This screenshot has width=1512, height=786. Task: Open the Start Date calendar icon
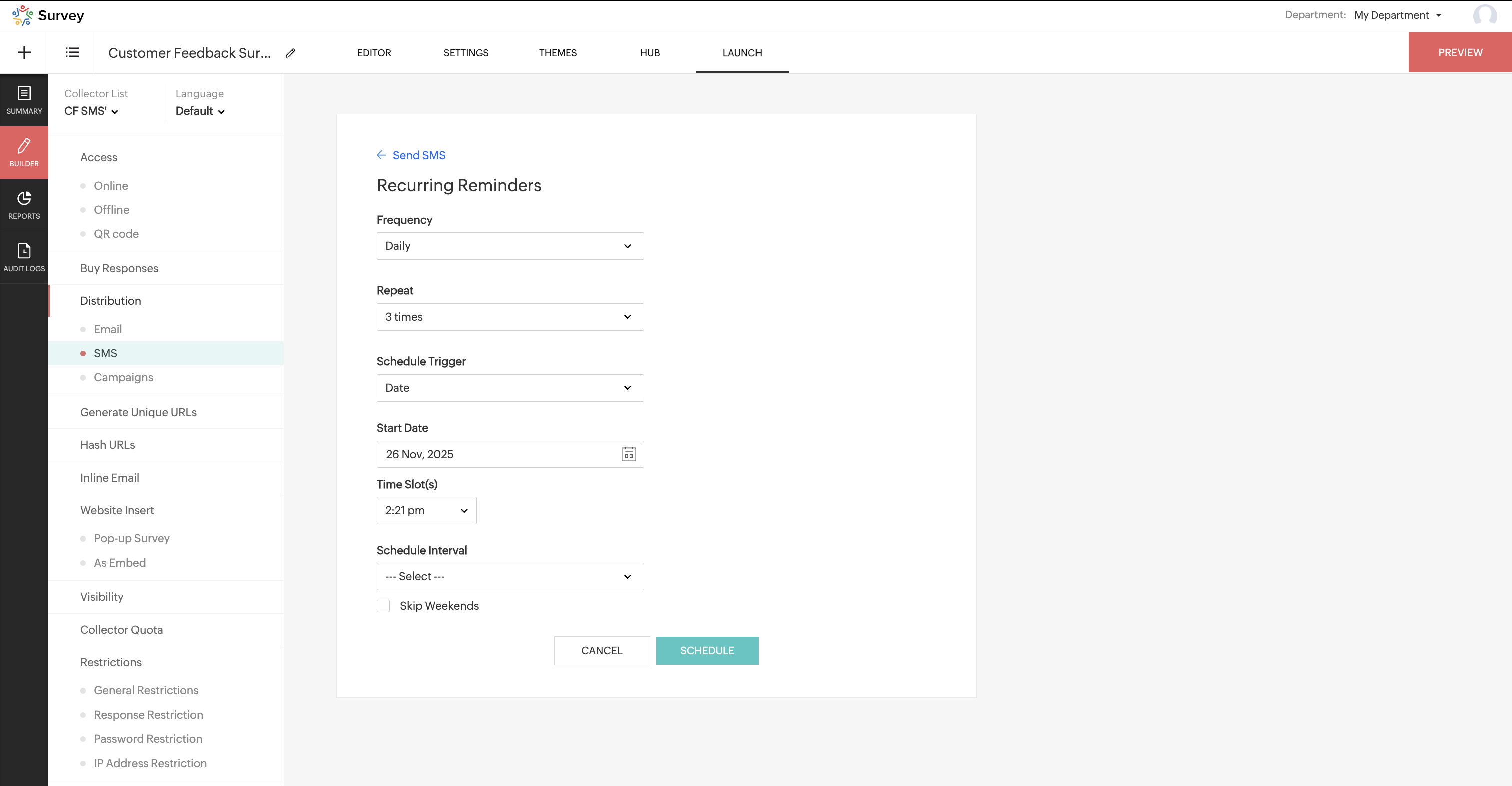coord(628,454)
